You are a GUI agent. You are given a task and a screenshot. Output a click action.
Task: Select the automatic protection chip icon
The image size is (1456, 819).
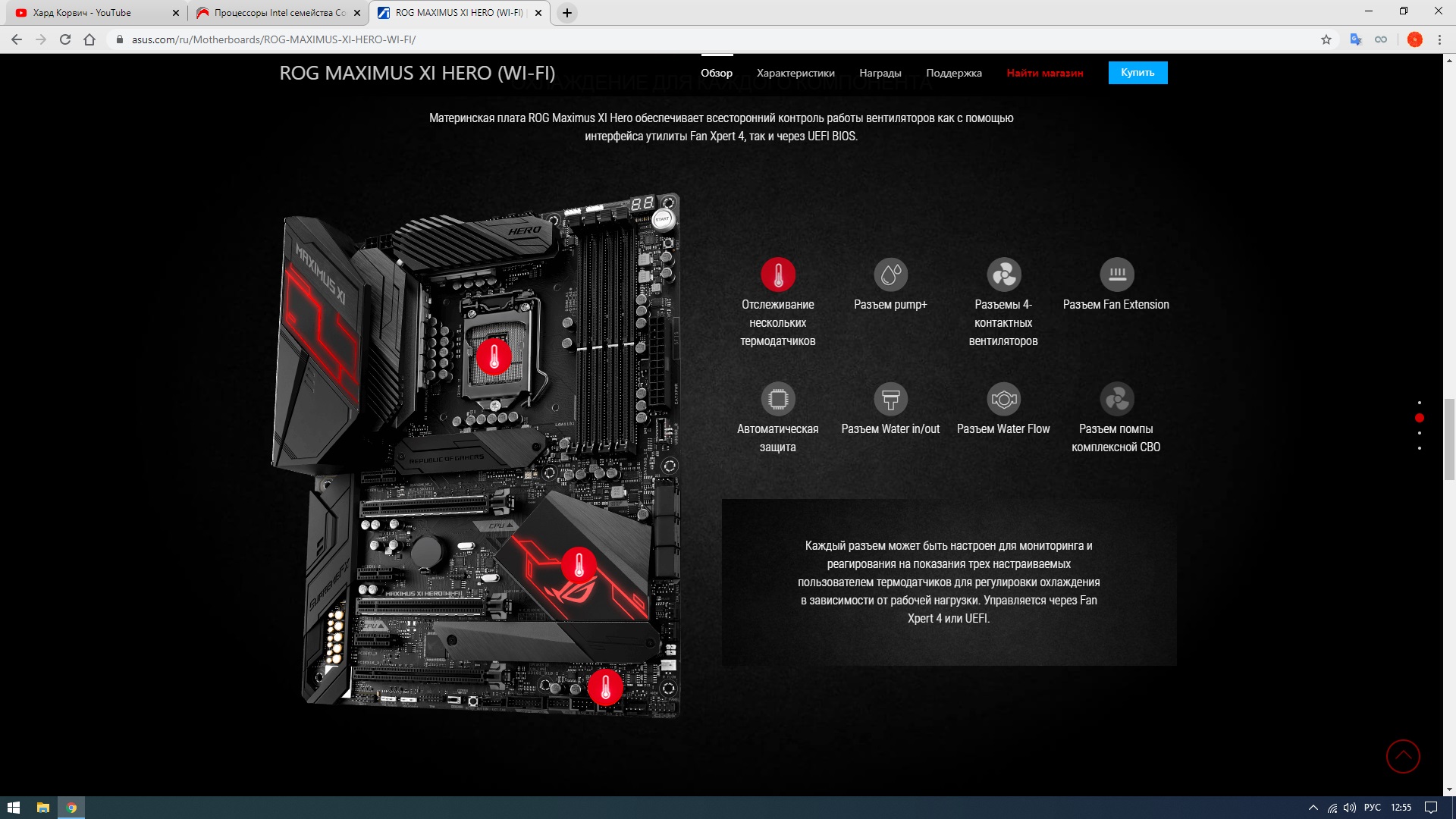(x=778, y=399)
